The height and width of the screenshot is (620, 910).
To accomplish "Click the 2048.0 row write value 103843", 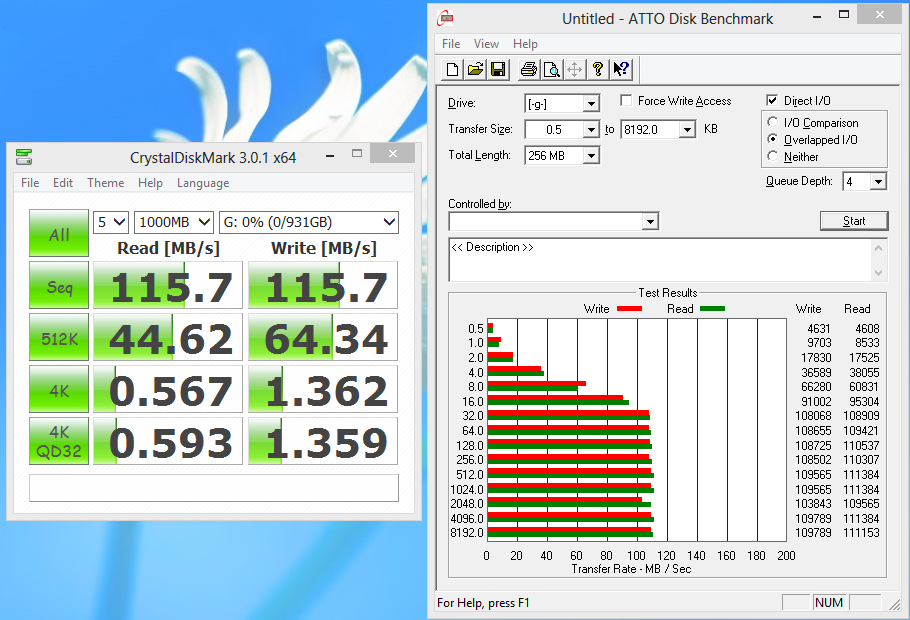I will (x=813, y=504).
